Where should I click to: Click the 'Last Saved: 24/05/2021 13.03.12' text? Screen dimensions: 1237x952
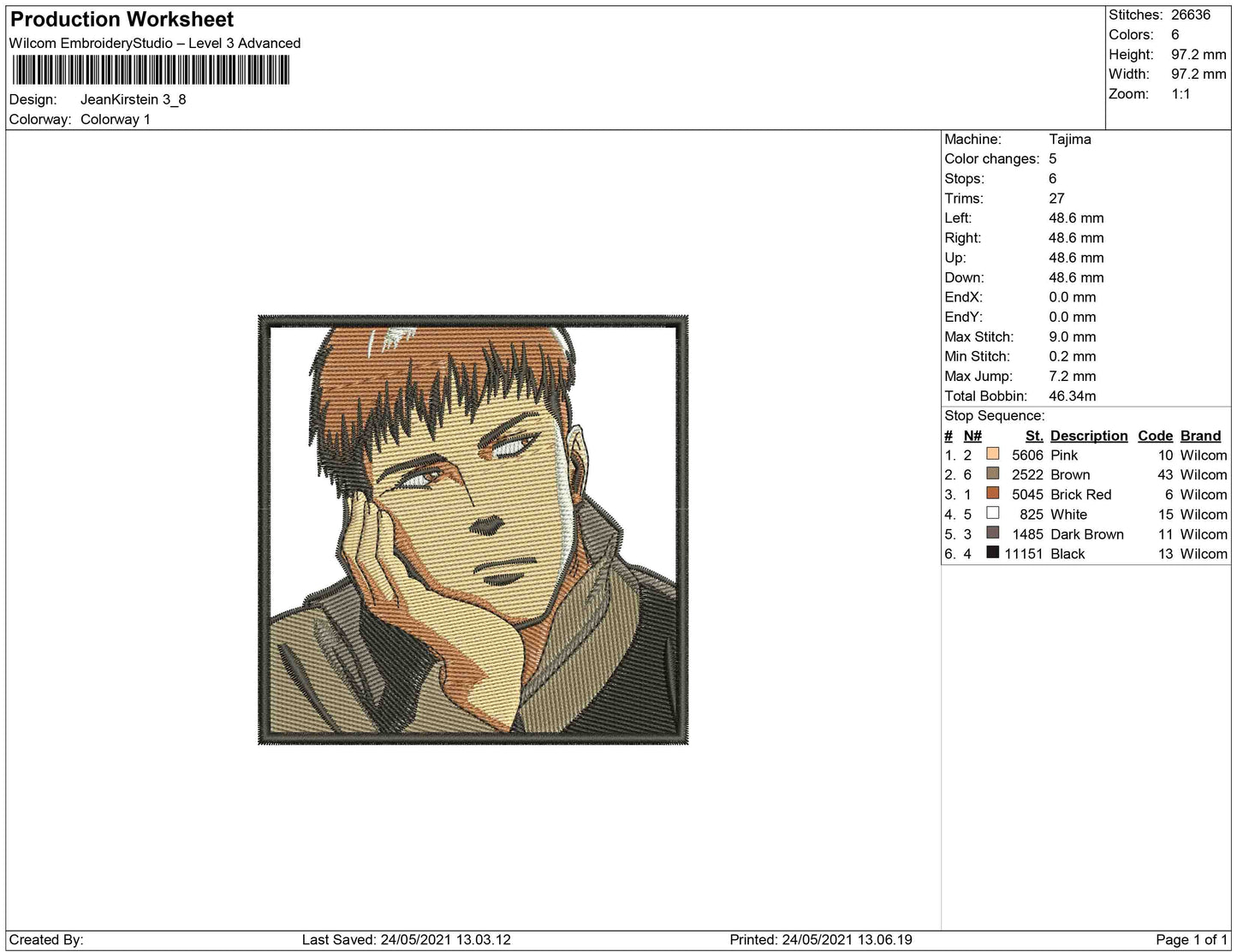point(407,939)
